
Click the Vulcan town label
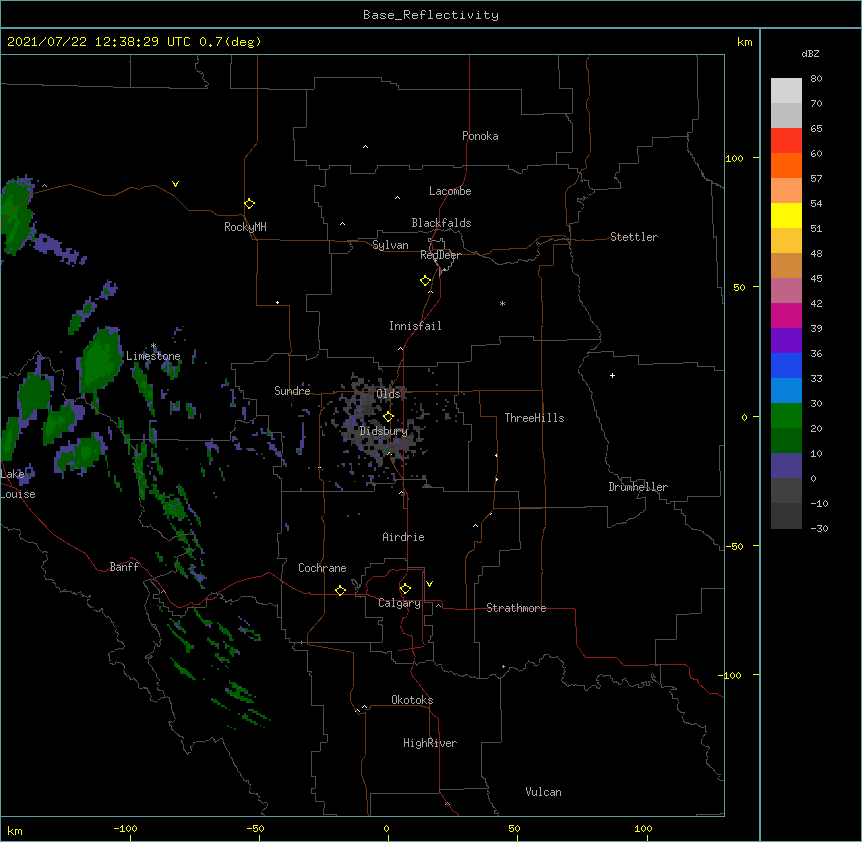[543, 792]
